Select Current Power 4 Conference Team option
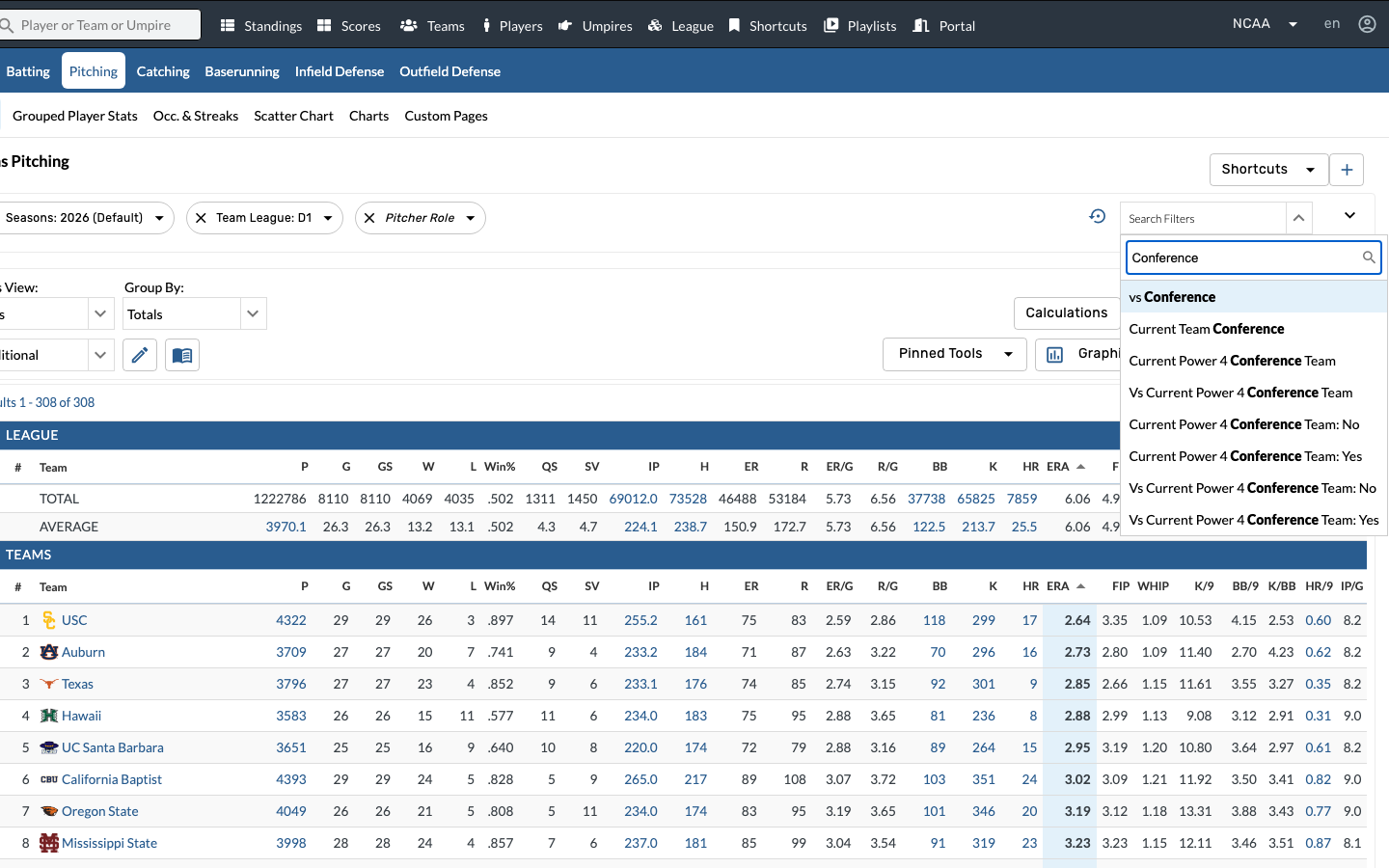This screenshot has height=868, width=1389. [x=1254, y=361]
